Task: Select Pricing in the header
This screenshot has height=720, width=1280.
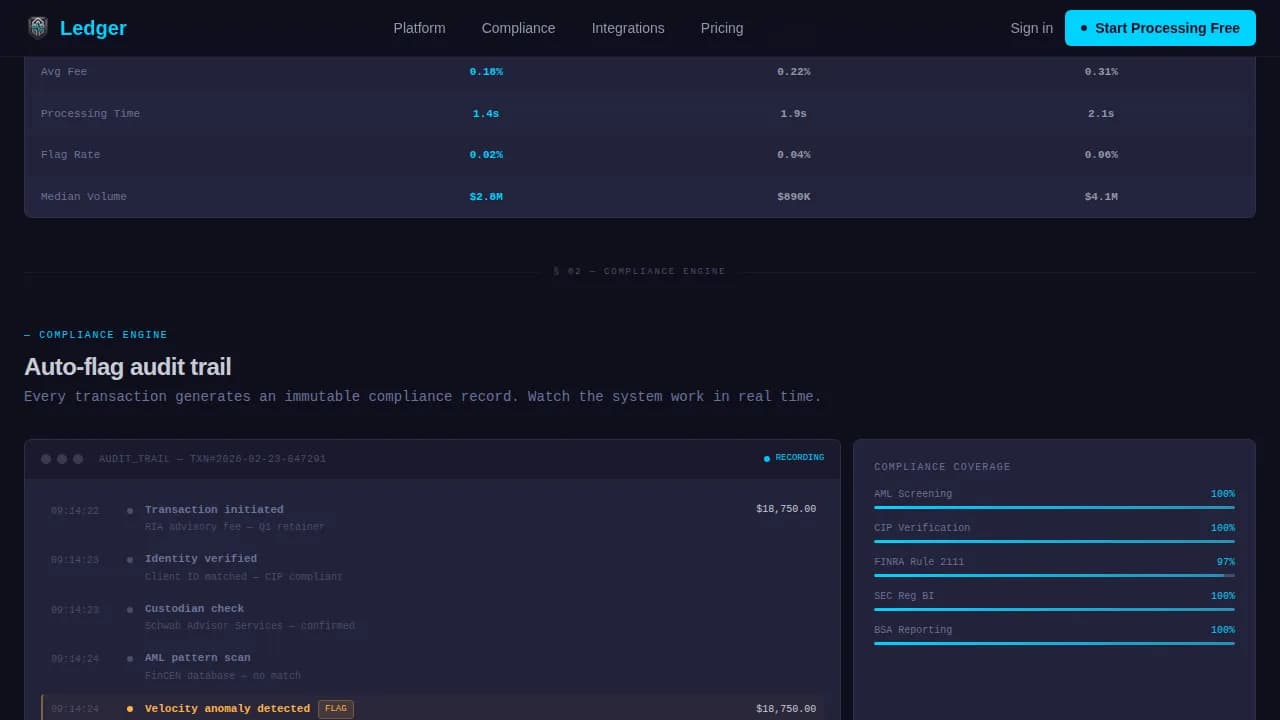Action: (722, 28)
